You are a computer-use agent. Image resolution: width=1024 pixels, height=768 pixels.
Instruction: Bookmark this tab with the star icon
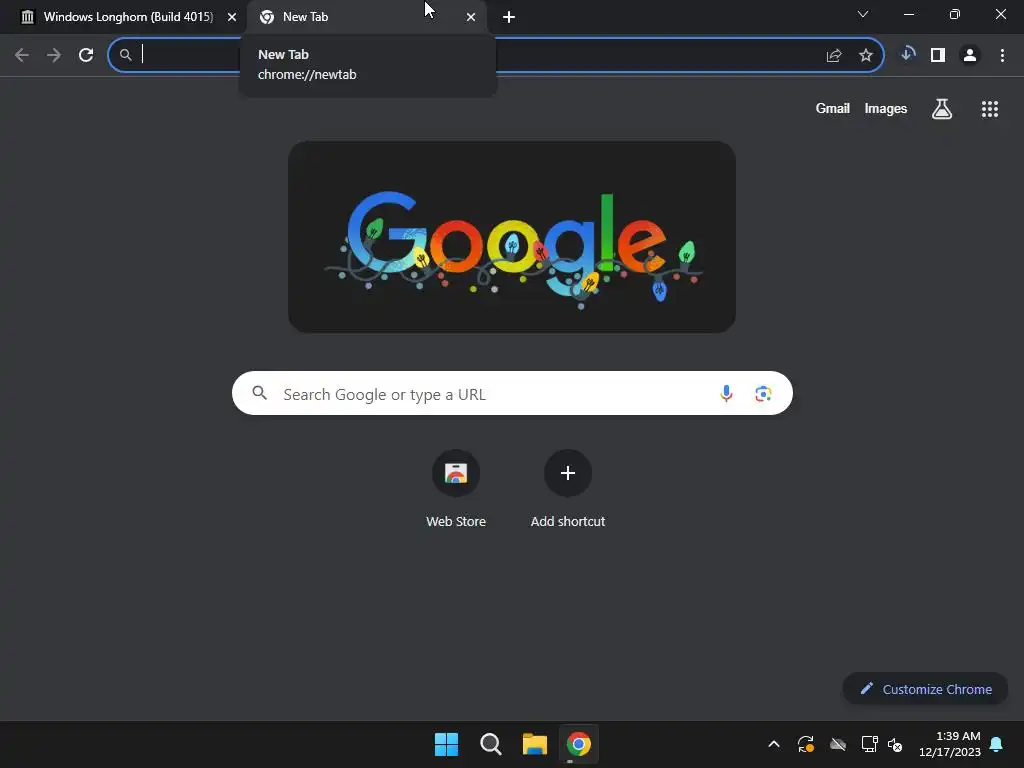[866, 56]
